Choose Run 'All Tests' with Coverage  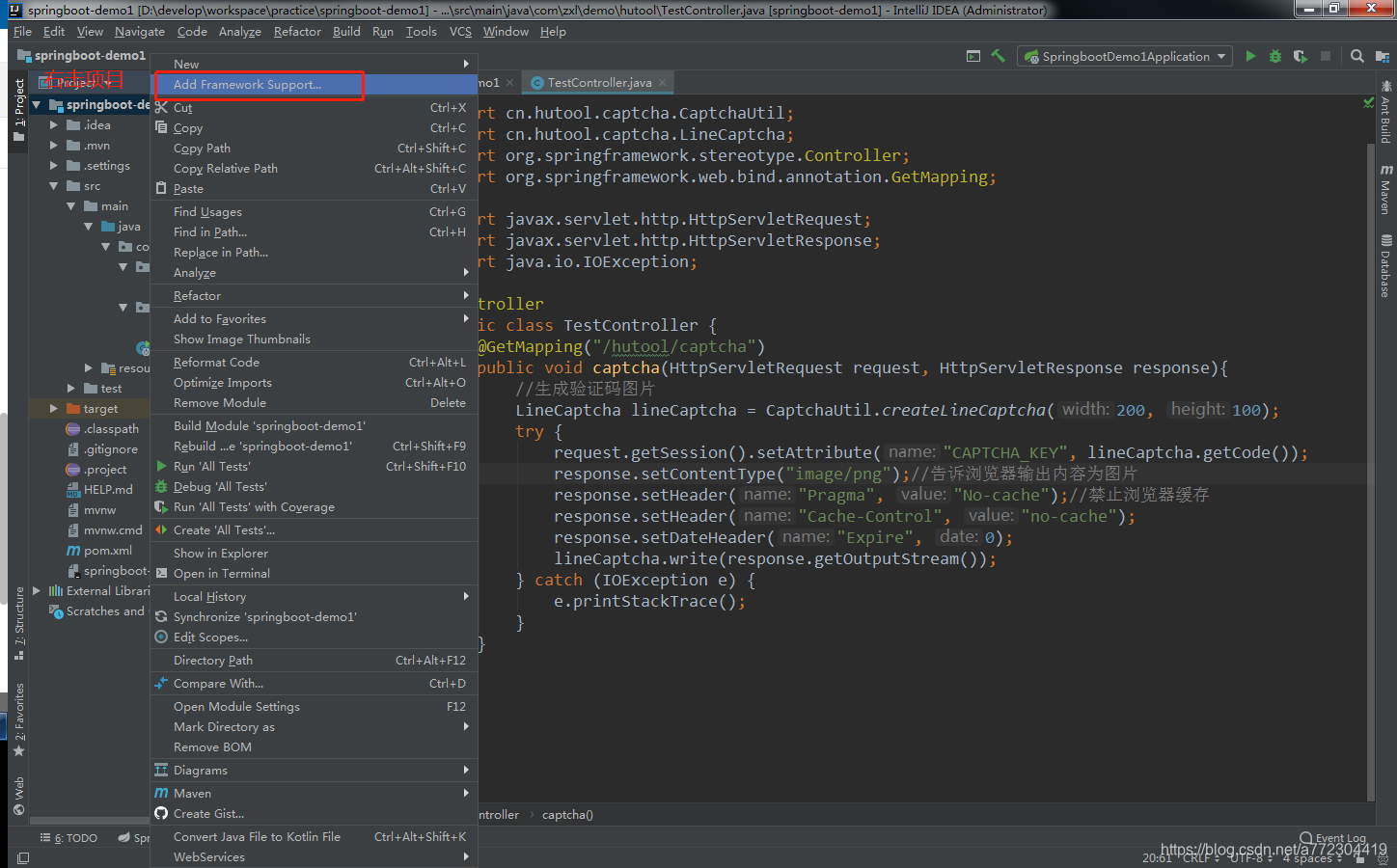click(x=314, y=507)
